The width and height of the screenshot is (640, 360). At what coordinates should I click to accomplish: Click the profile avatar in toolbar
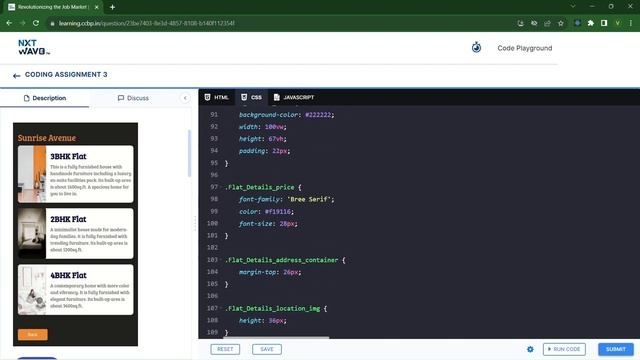click(618, 23)
